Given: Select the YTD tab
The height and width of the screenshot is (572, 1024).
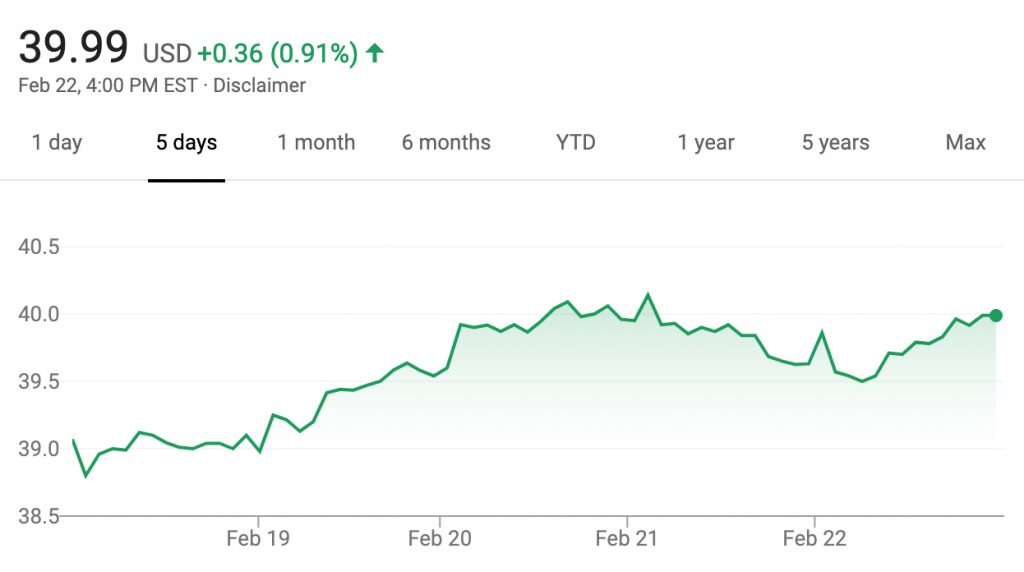Looking at the screenshot, I should coord(575,142).
